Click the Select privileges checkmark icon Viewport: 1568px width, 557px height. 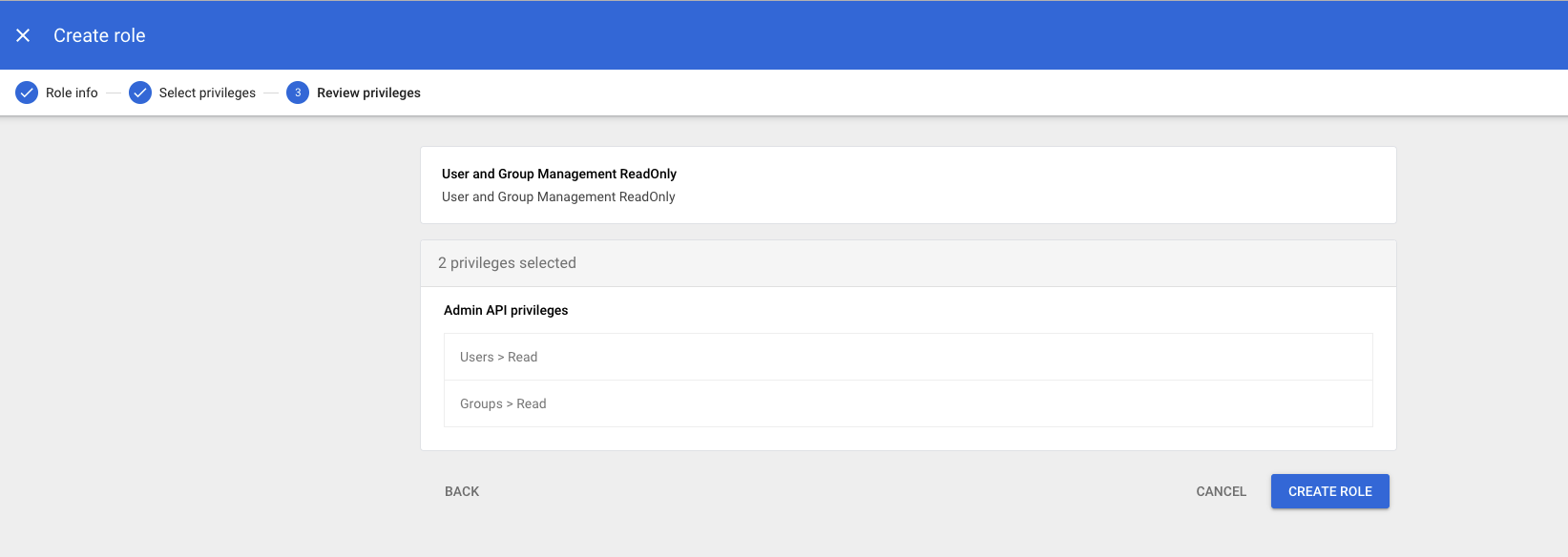140,93
